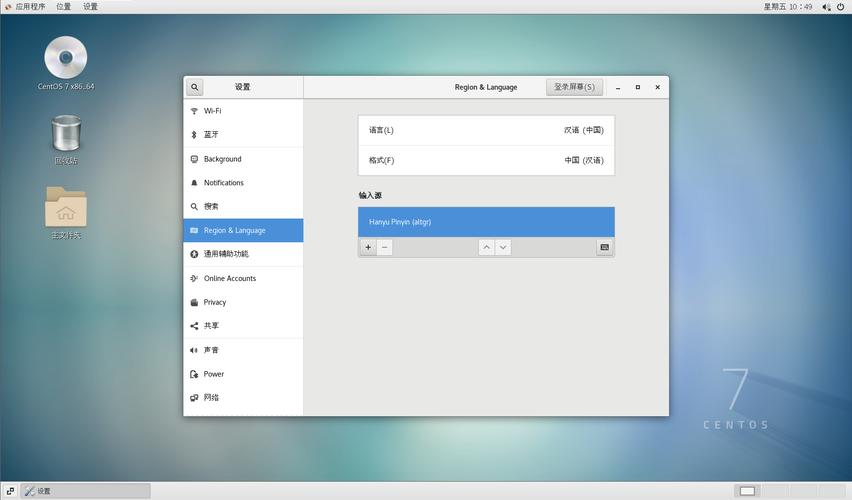The width and height of the screenshot is (852, 500).
Task: Move input source down
Action: [x=503, y=247]
